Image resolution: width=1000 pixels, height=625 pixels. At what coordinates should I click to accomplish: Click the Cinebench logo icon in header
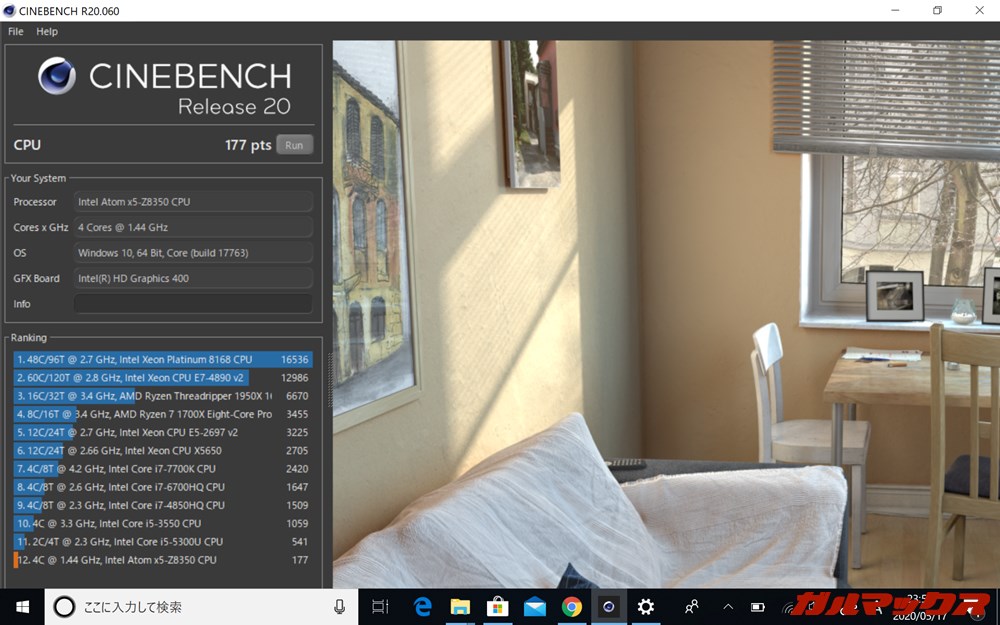click(58, 77)
